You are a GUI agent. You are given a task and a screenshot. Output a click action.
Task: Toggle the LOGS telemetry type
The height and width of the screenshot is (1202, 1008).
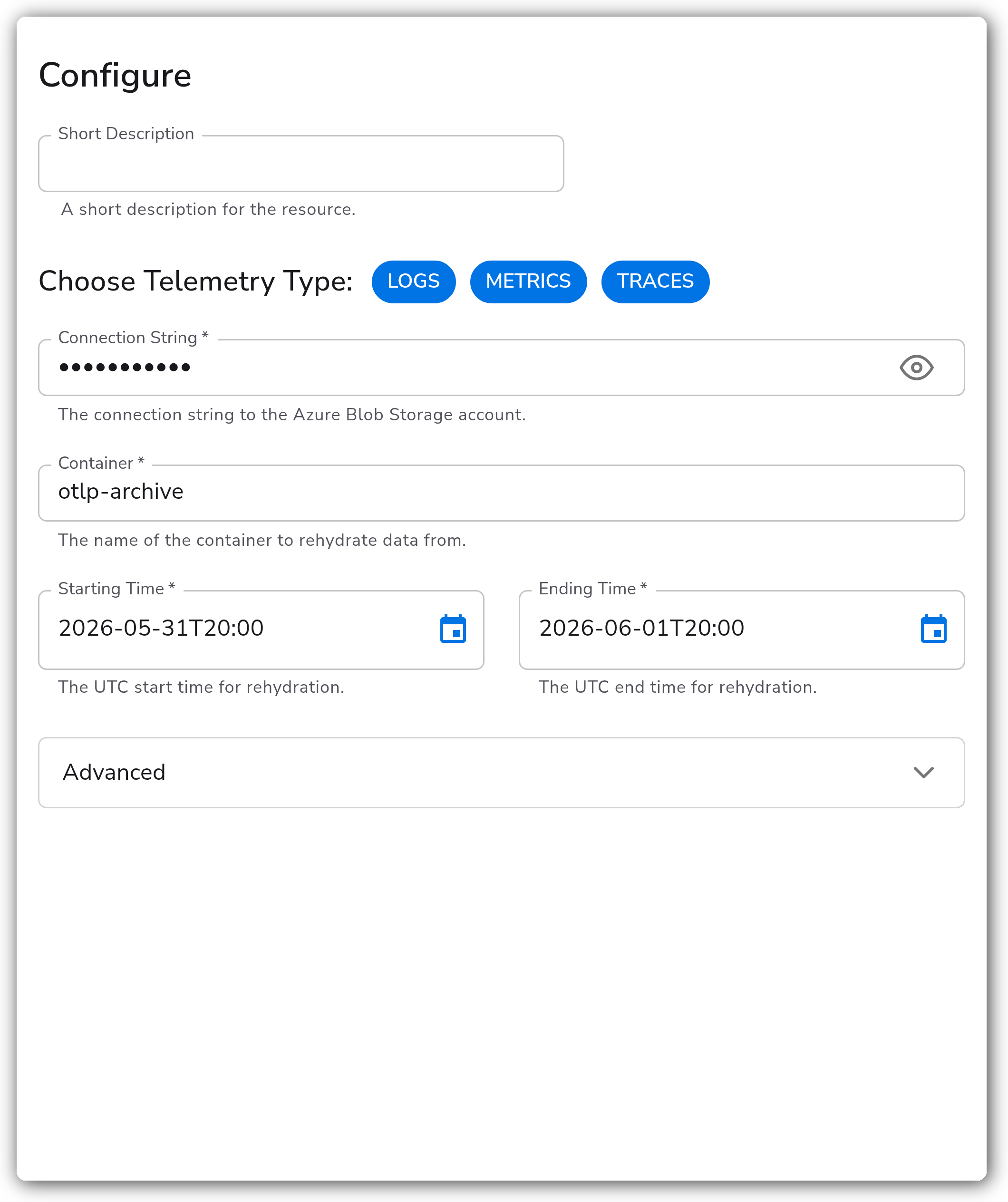pos(413,281)
